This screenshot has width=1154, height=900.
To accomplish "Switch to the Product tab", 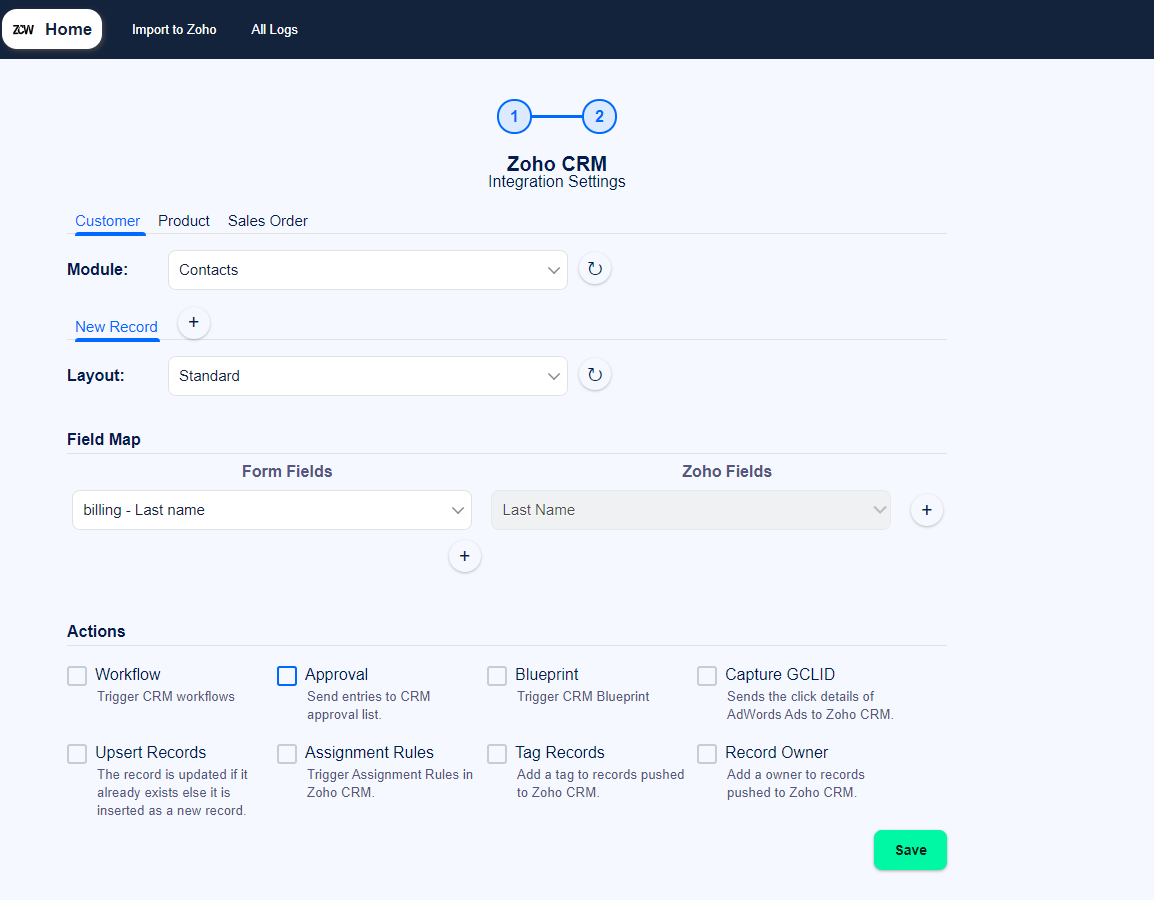I will pos(184,221).
